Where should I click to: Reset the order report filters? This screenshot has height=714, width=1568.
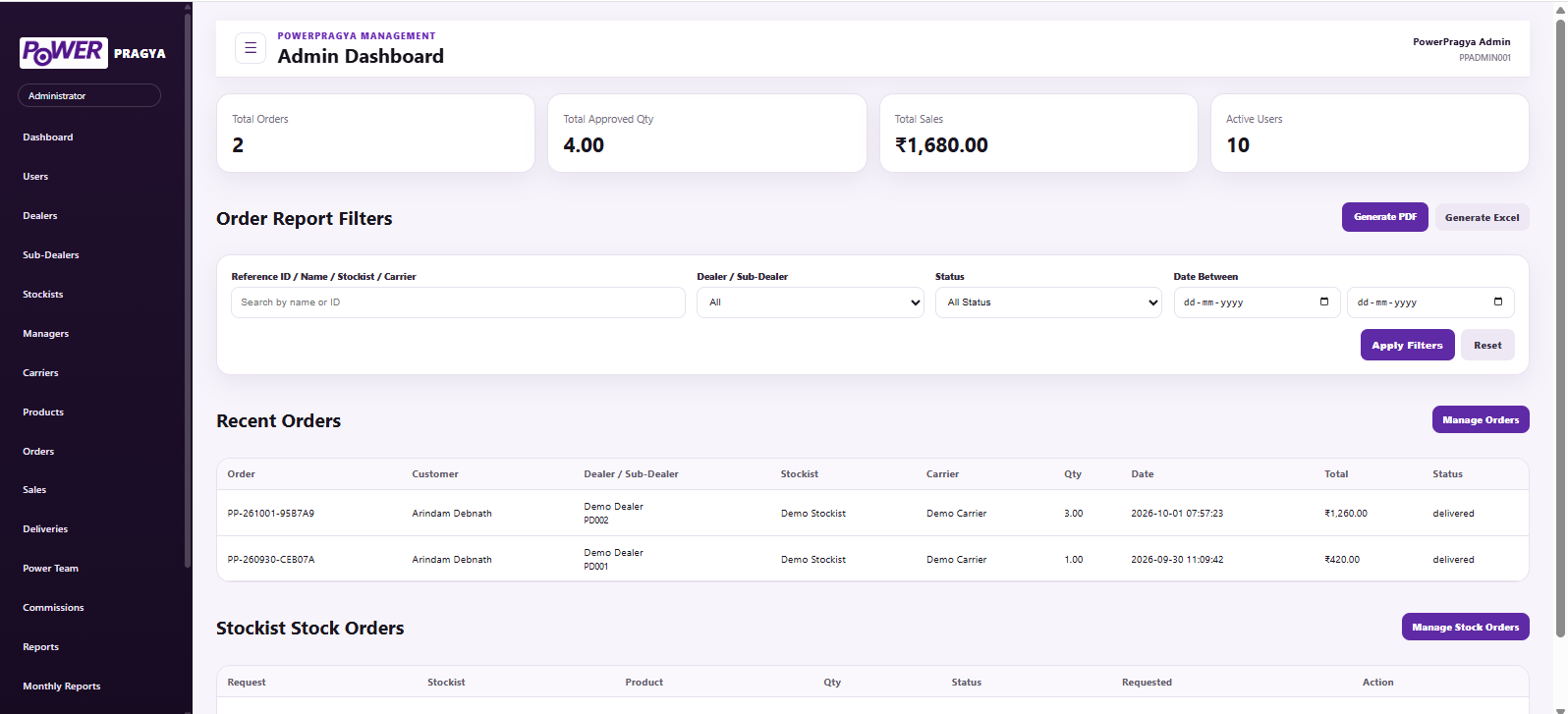point(1487,345)
